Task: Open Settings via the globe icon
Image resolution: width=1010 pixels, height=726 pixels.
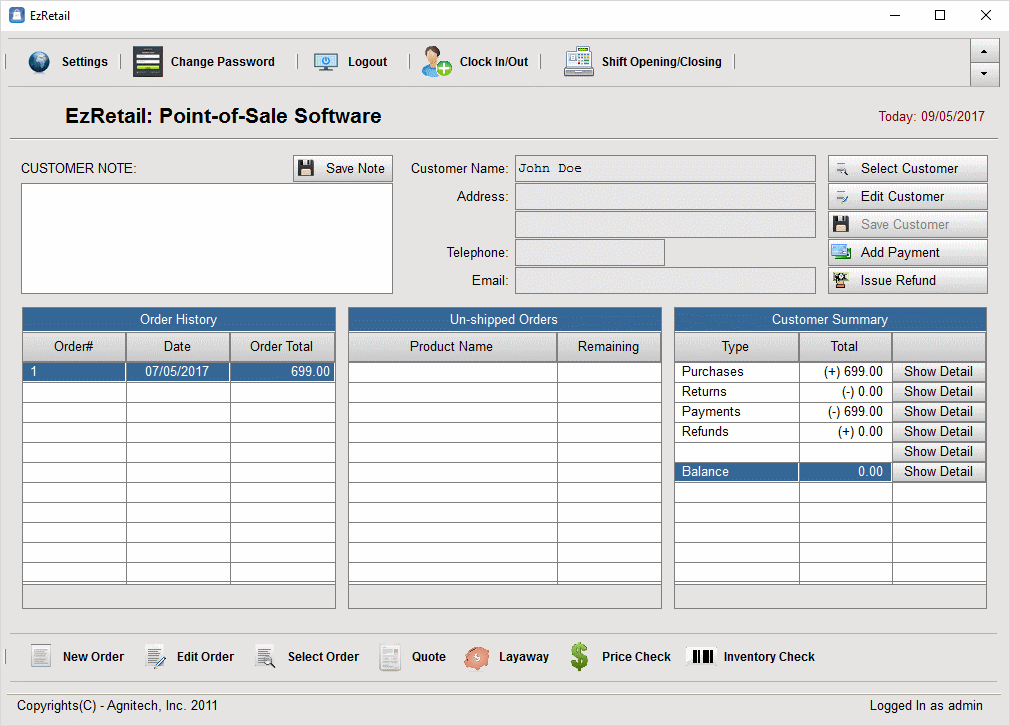Action: [x=39, y=62]
